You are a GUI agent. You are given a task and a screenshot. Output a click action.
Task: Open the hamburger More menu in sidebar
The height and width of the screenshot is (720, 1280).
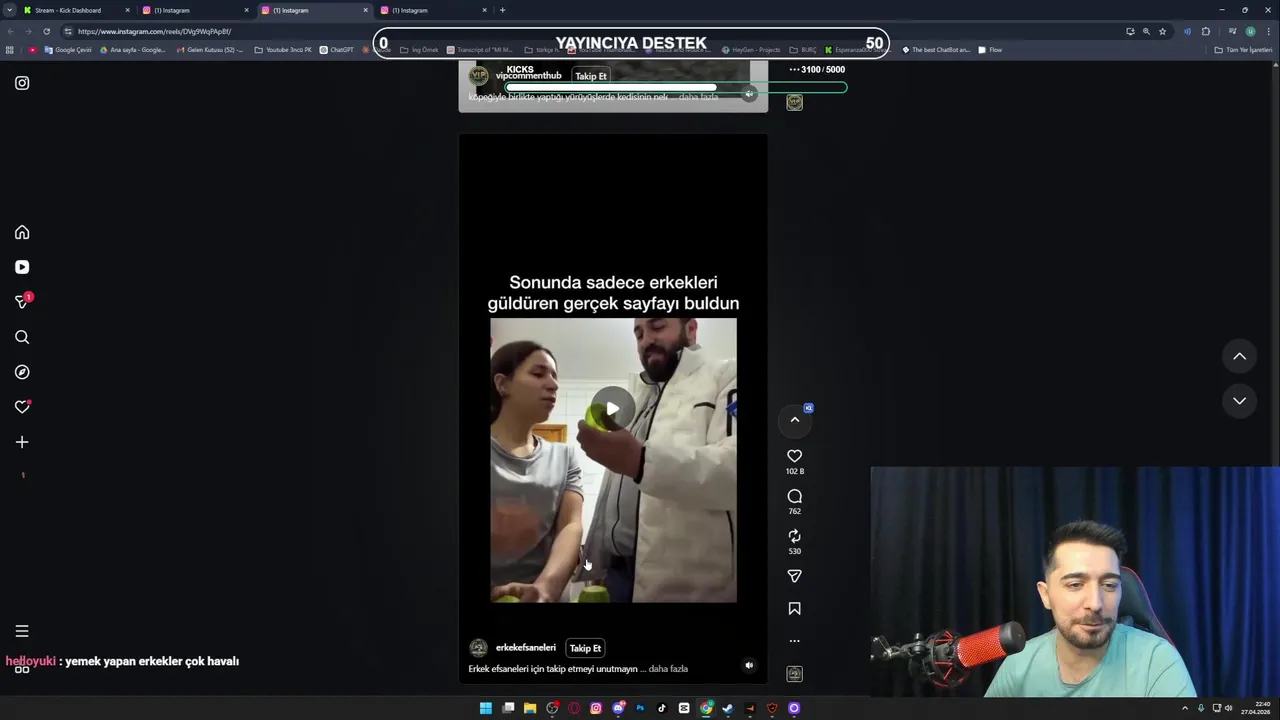tap(22, 631)
